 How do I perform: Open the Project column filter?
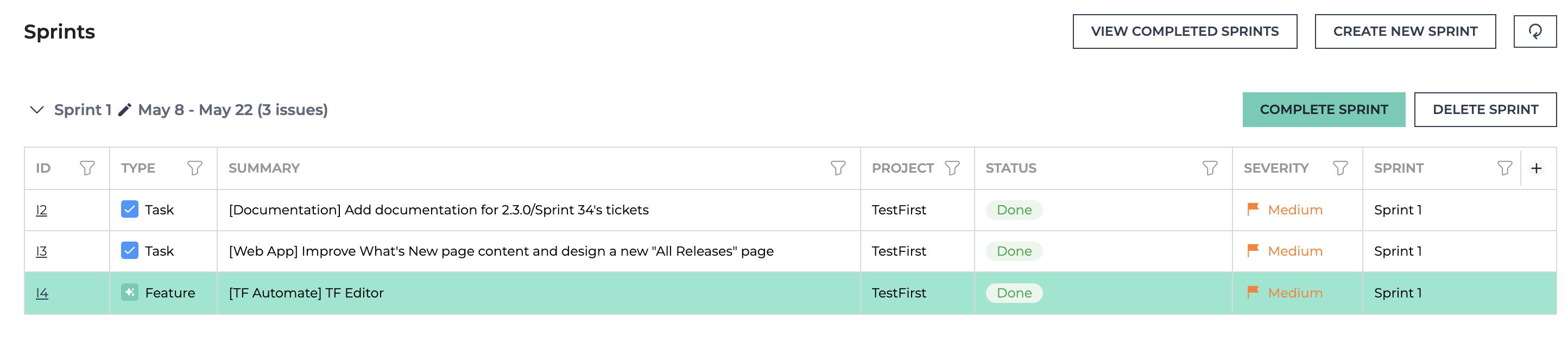pos(952,168)
